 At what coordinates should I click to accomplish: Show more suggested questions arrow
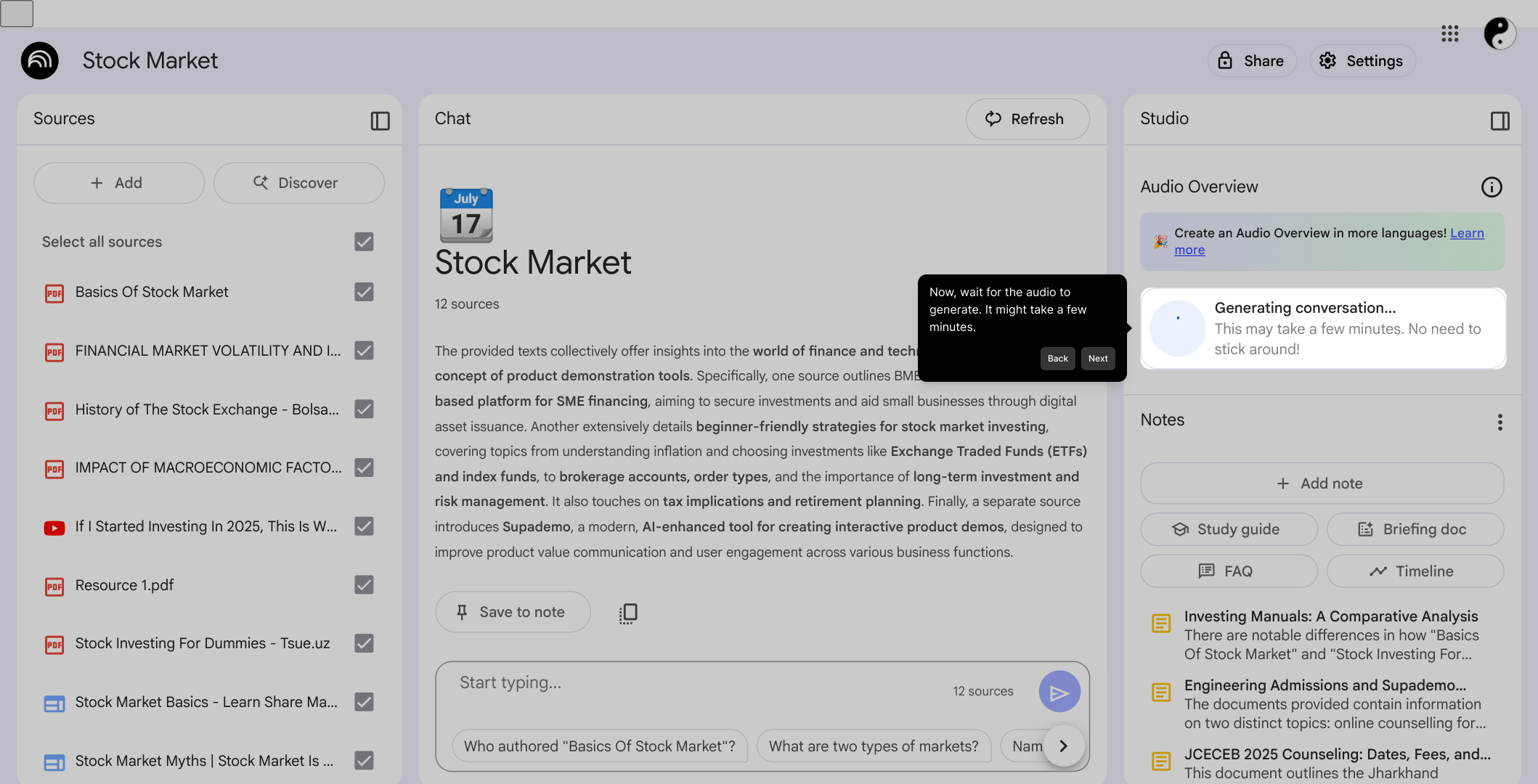pyautogui.click(x=1064, y=746)
